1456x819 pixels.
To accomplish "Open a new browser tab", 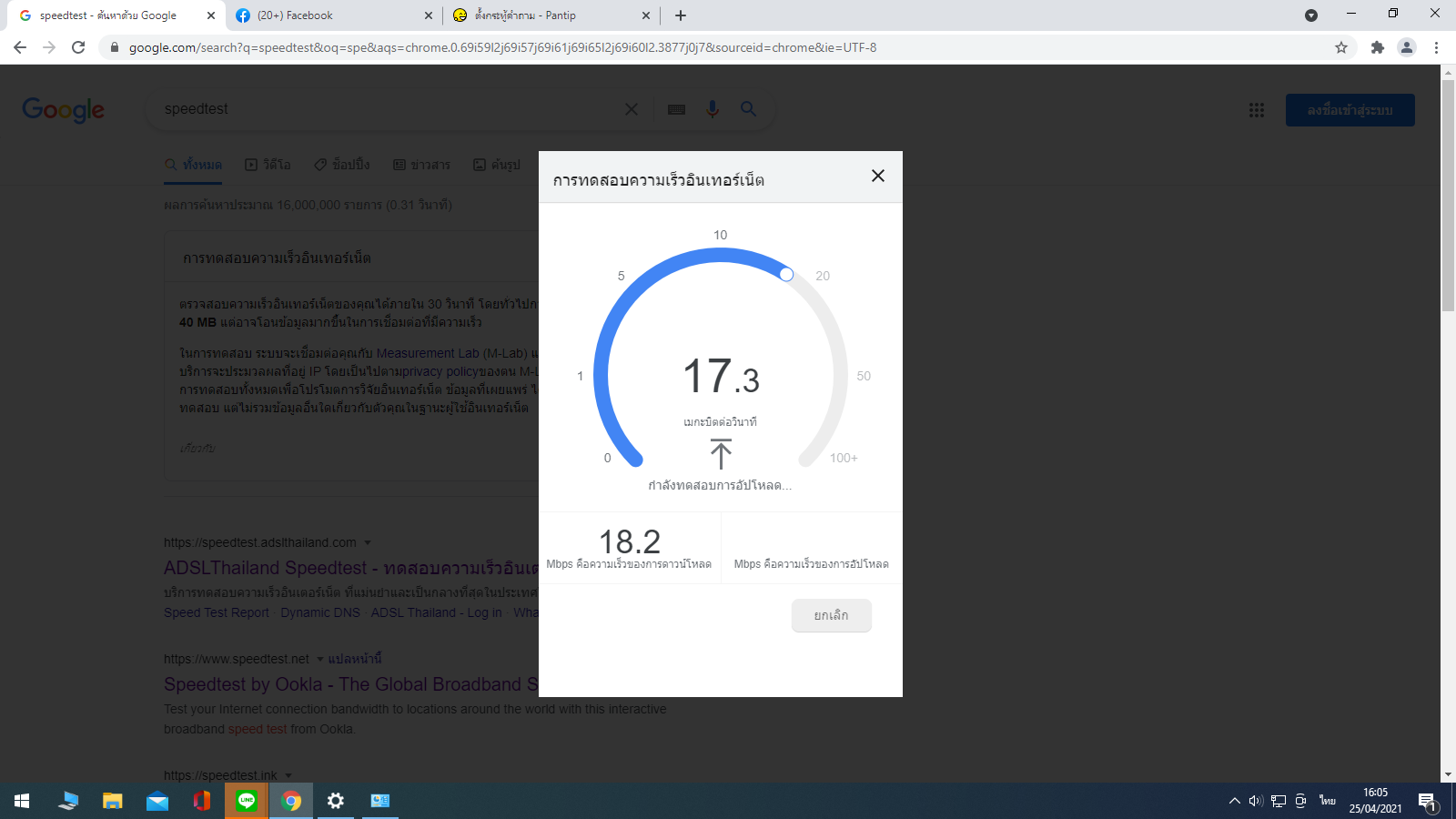I will tap(681, 15).
